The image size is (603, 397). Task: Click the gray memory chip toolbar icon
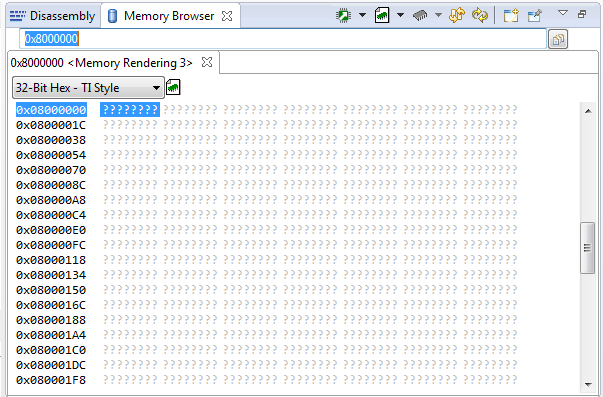pyautogui.click(x=420, y=15)
